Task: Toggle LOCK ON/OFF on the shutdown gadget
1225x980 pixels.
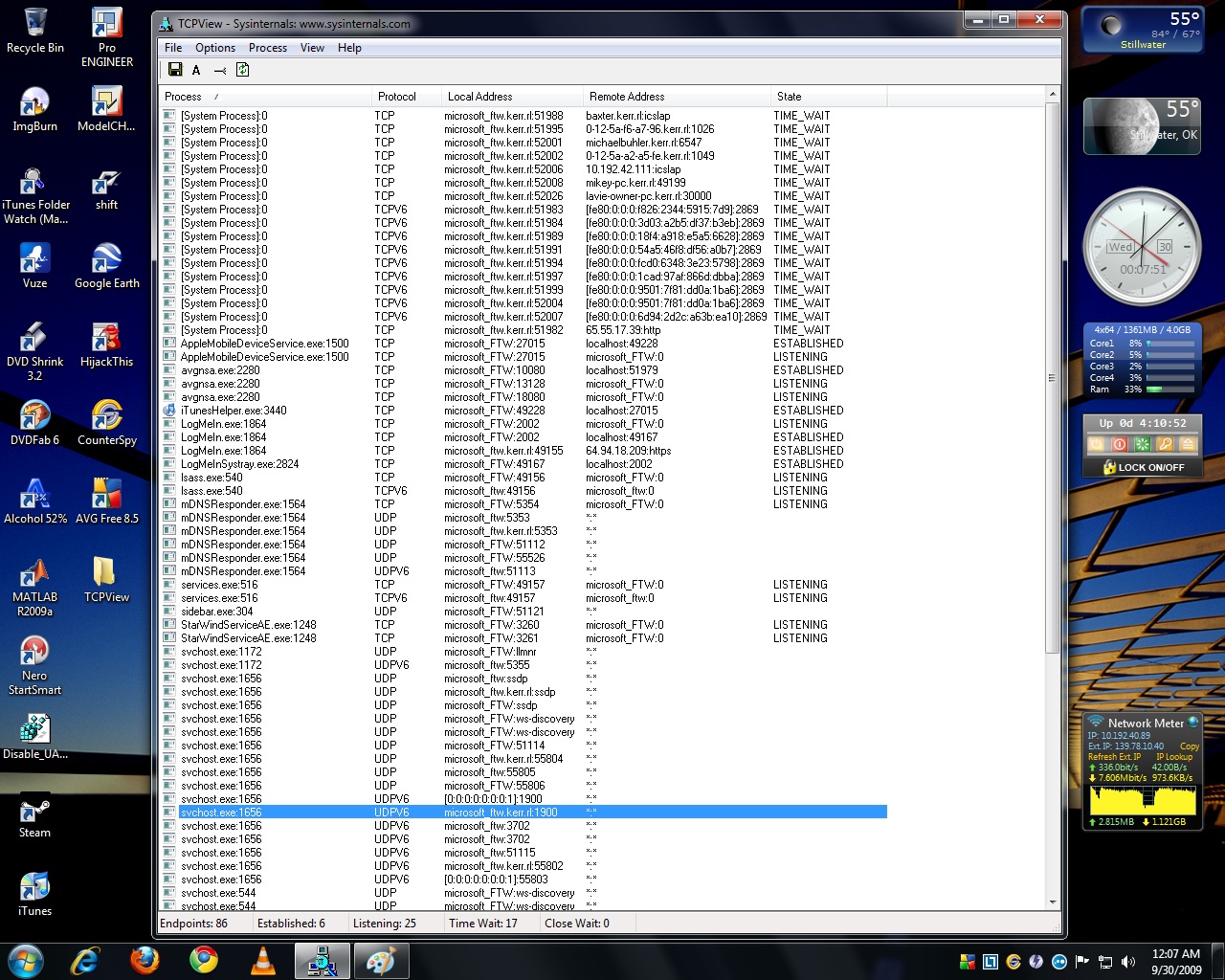Action: click(x=1142, y=467)
